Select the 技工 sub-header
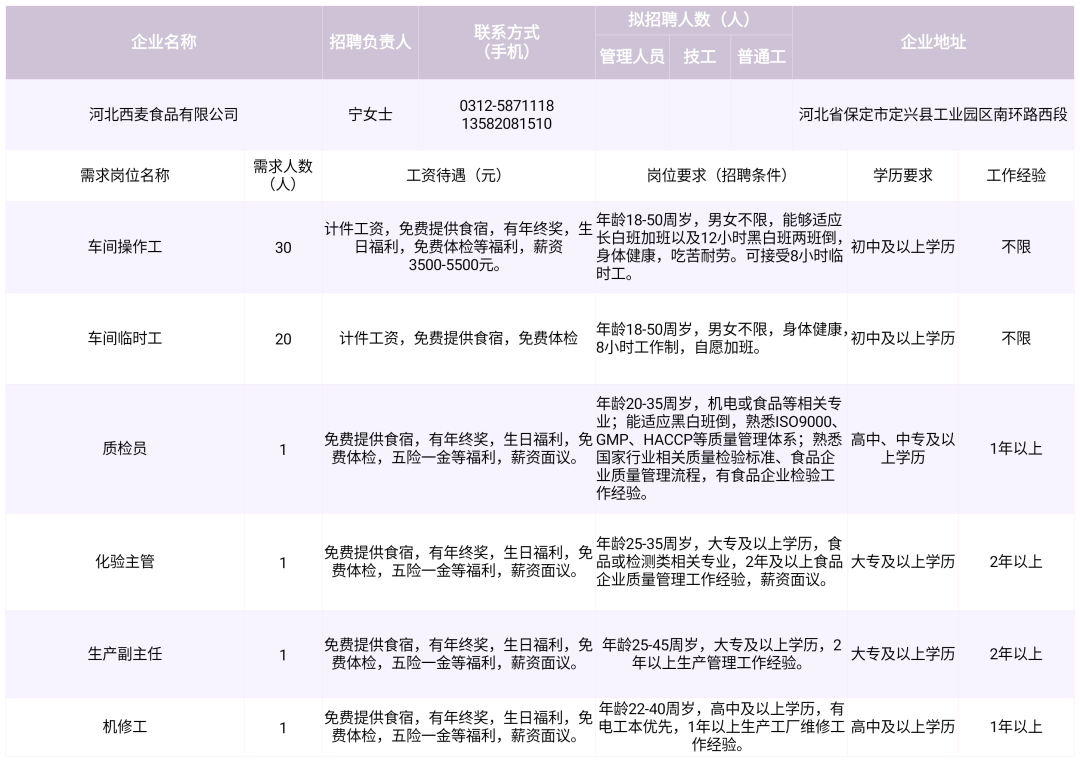The width and height of the screenshot is (1080, 762). pos(700,57)
